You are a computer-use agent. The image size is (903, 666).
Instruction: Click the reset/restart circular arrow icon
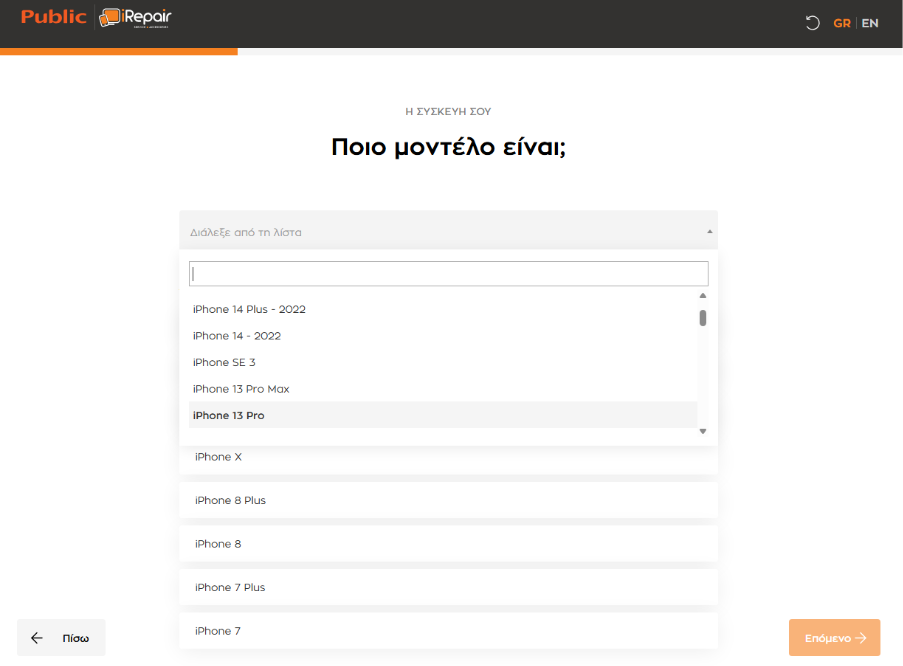pyautogui.click(x=812, y=23)
